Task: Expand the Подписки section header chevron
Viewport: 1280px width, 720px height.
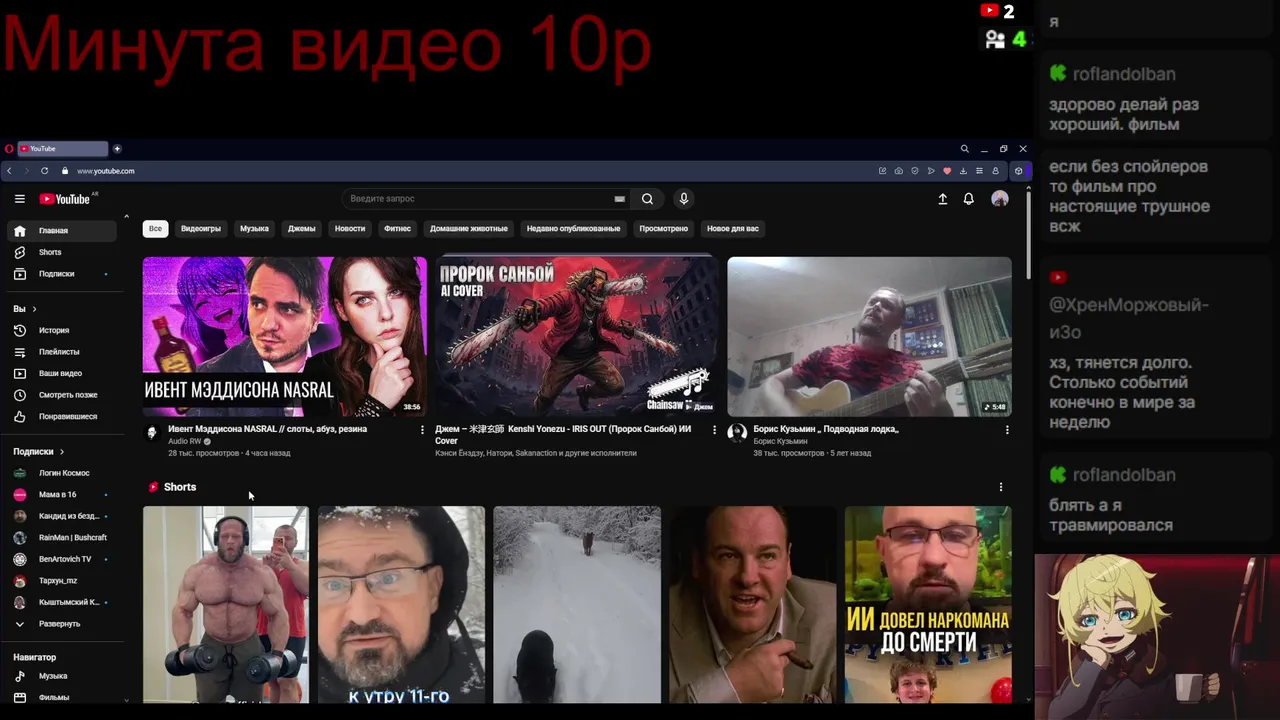Action: tap(62, 452)
